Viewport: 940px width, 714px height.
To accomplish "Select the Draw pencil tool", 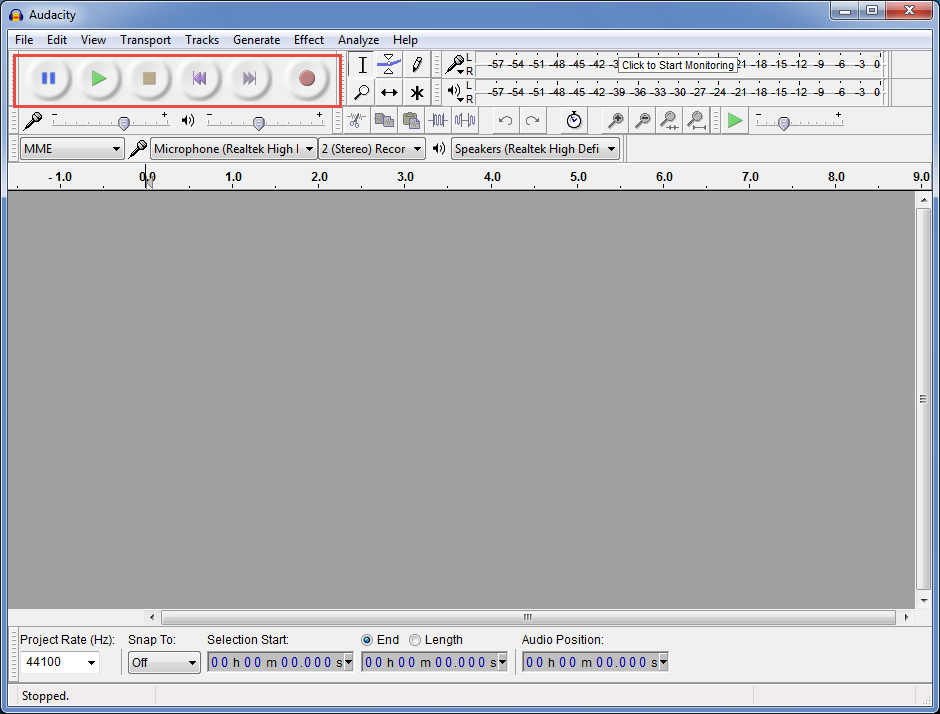I will point(417,65).
